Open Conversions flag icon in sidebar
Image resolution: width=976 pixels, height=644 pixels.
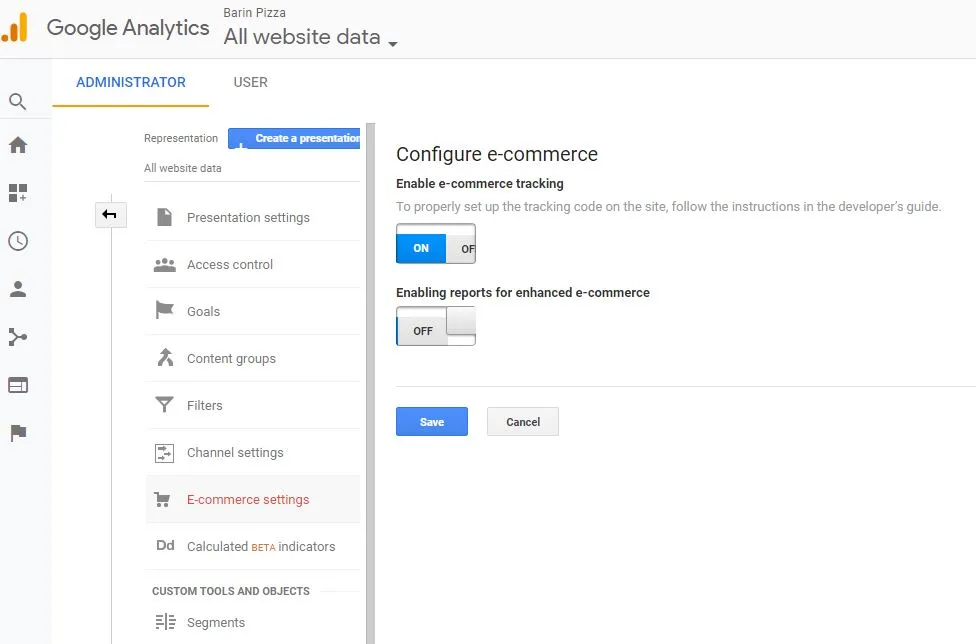click(17, 432)
